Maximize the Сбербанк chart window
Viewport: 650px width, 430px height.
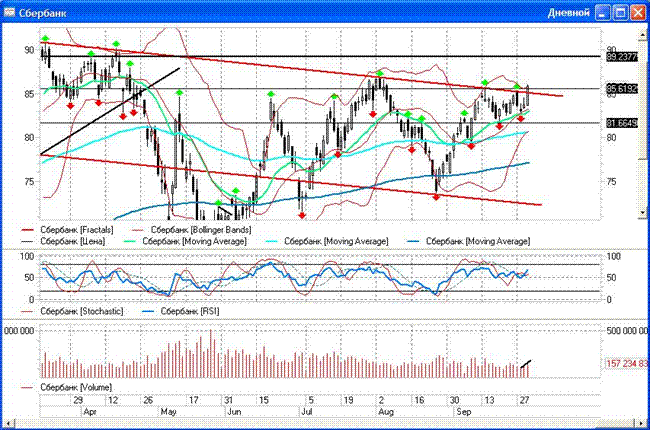(x=620, y=13)
